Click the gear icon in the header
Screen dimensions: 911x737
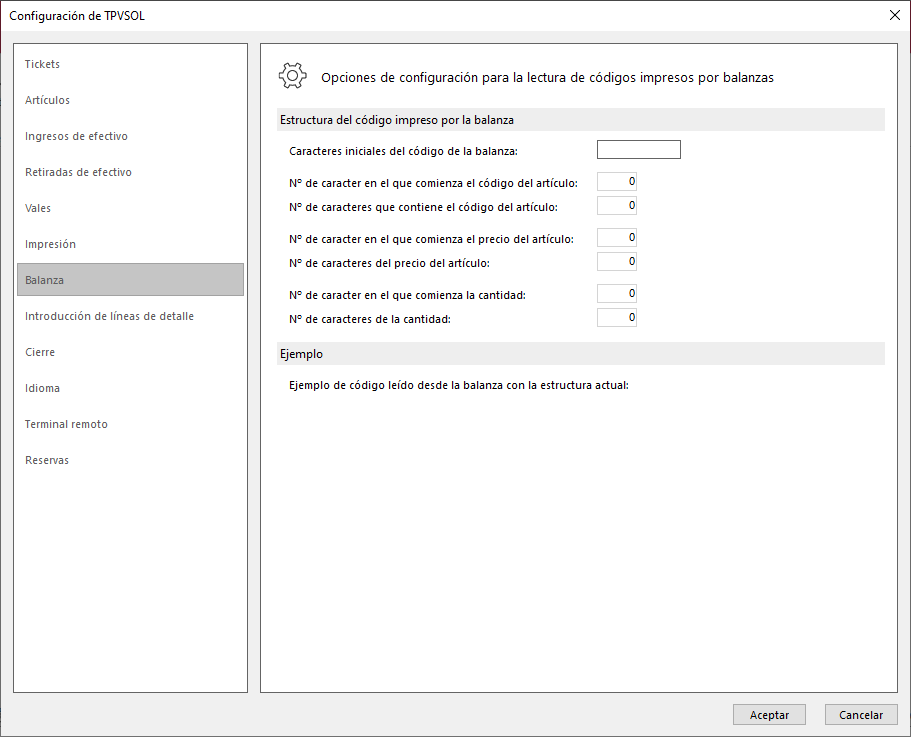(292, 76)
